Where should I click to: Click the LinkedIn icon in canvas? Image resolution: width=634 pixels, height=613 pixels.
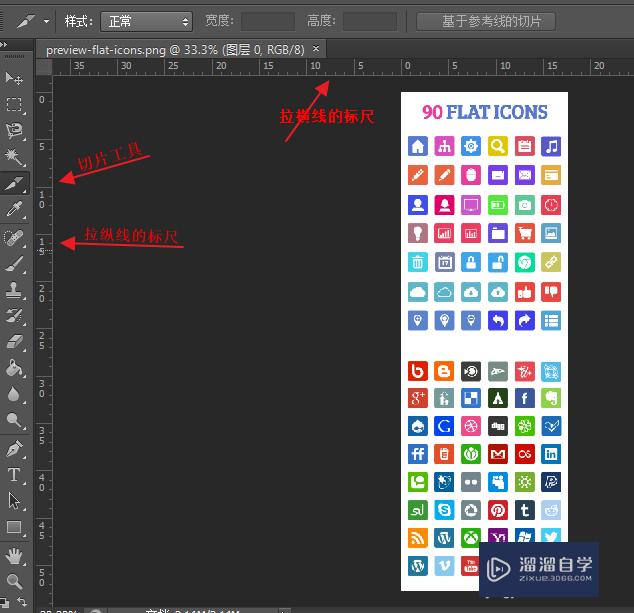pos(551,454)
